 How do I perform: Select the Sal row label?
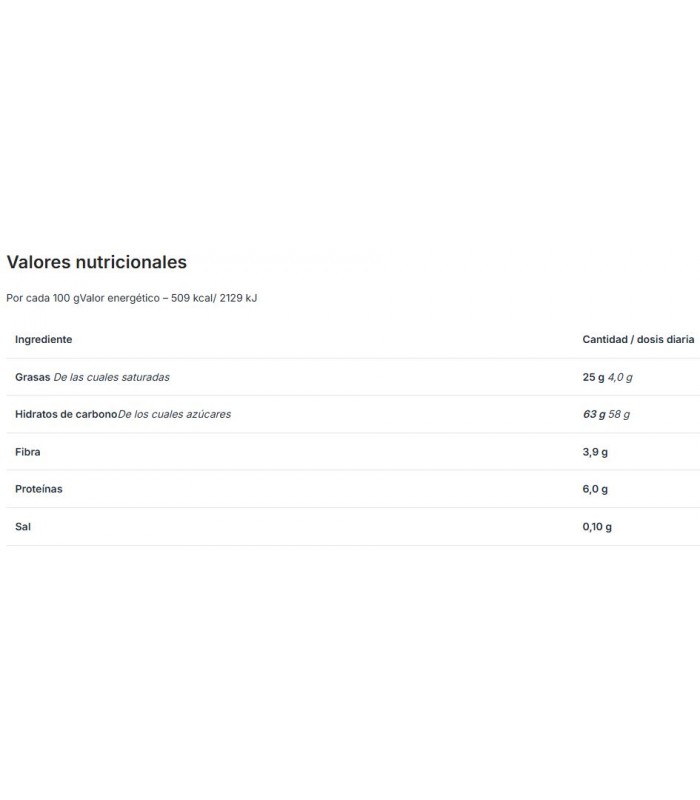23,527
